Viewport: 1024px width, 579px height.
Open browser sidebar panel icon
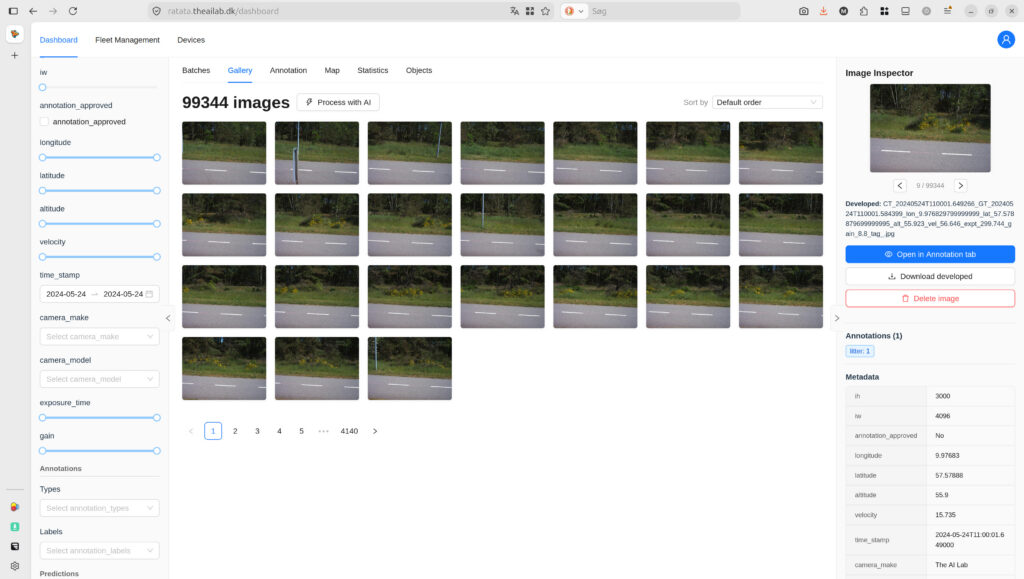tap(13, 11)
